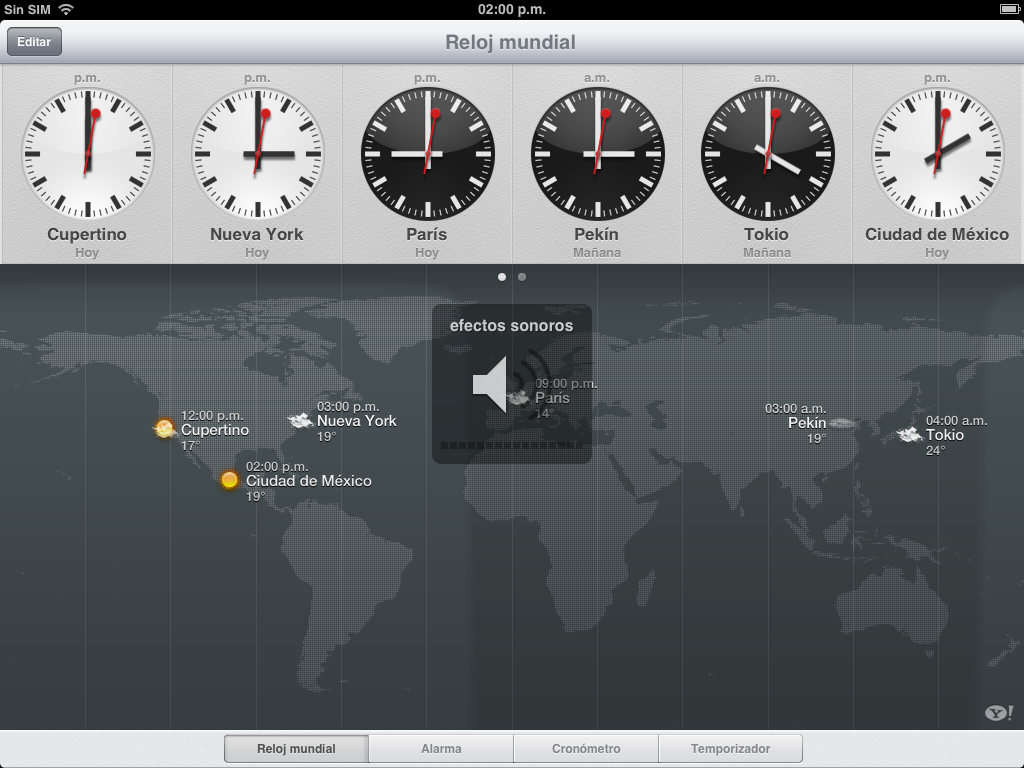Select the Reloj mundial tab

point(296,749)
